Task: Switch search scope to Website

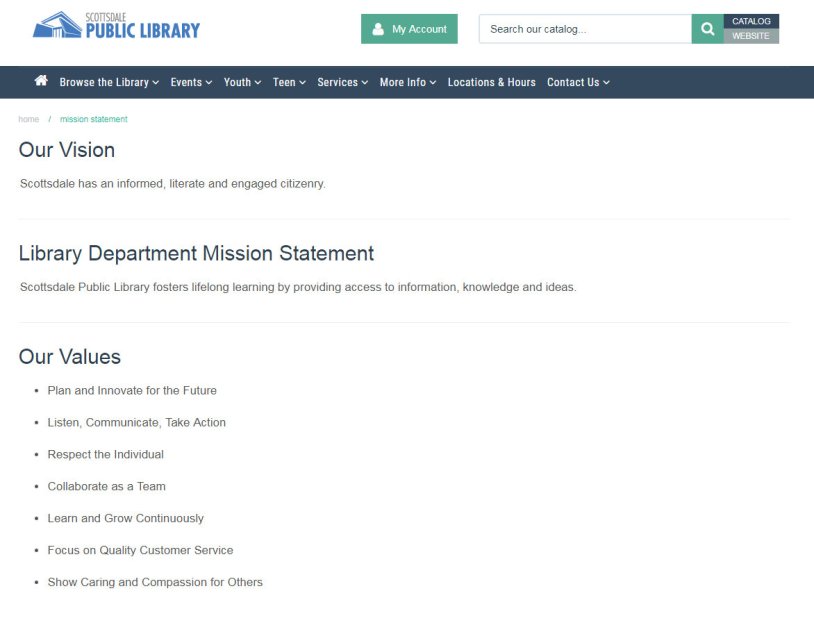Action: point(751,36)
